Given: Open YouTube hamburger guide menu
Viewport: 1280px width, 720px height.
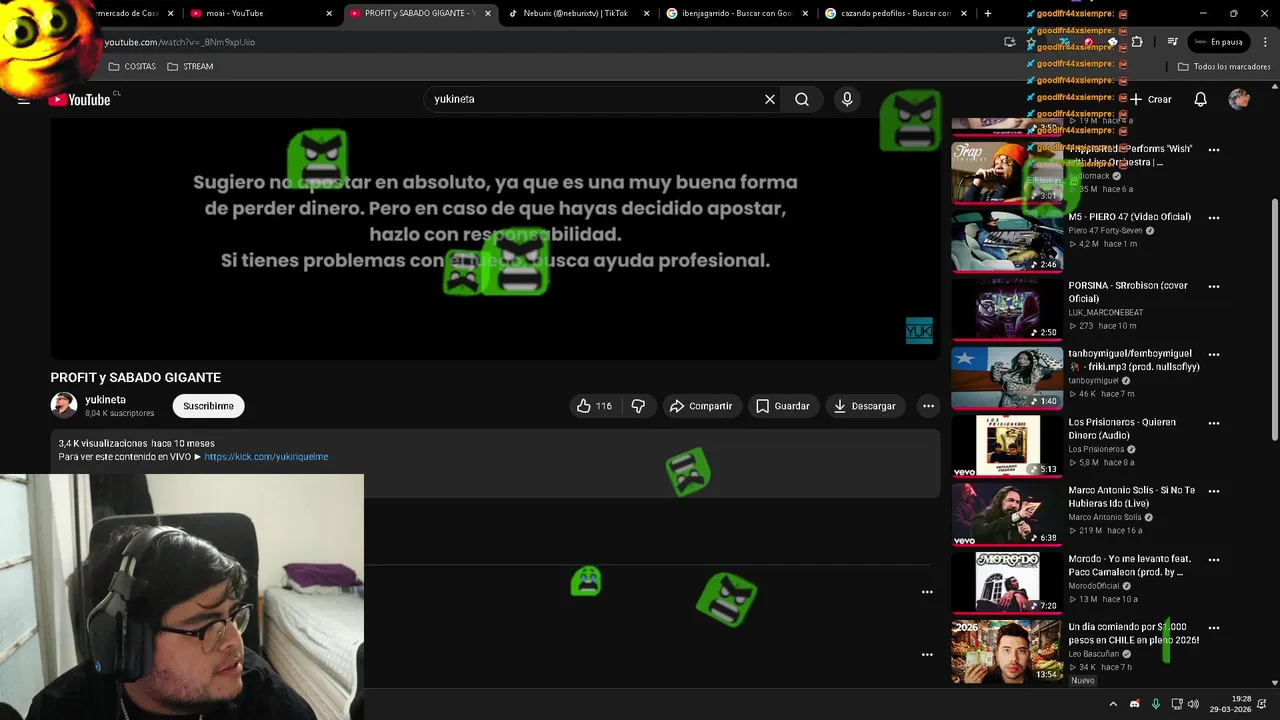Looking at the screenshot, I should coord(24,99).
